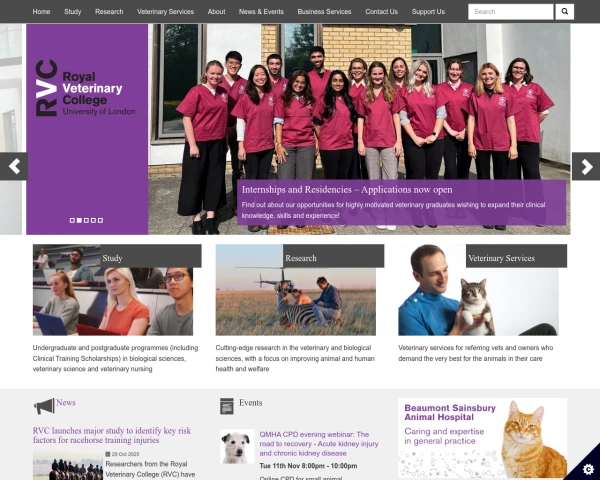Open the Support Us menu item
The width and height of the screenshot is (600, 480).
[428, 11]
